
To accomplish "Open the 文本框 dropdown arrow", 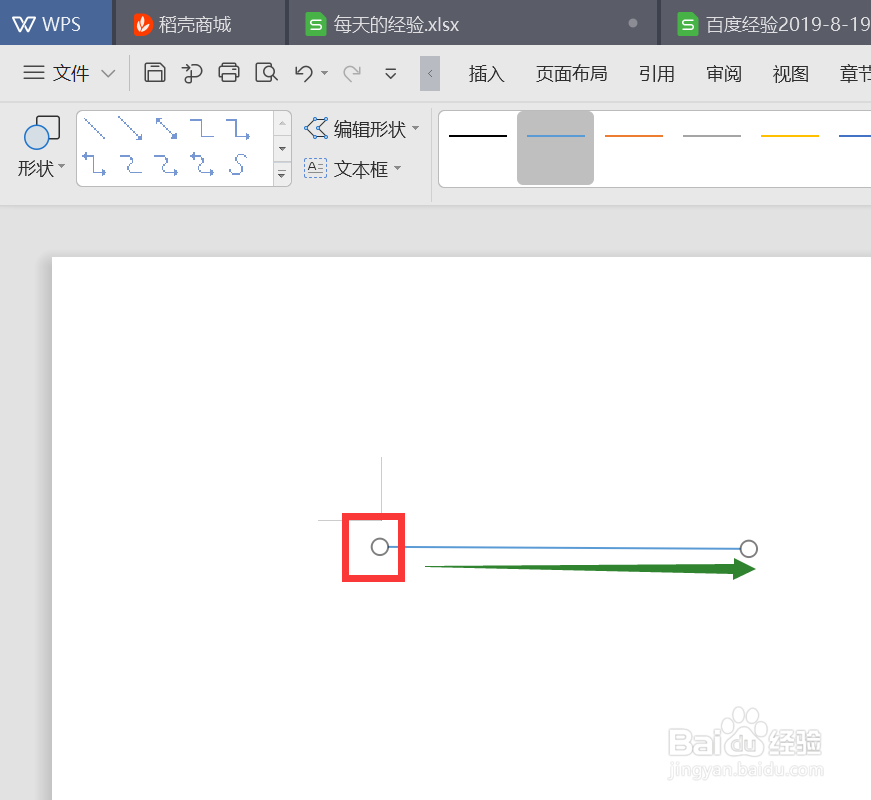I will point(398,168).
